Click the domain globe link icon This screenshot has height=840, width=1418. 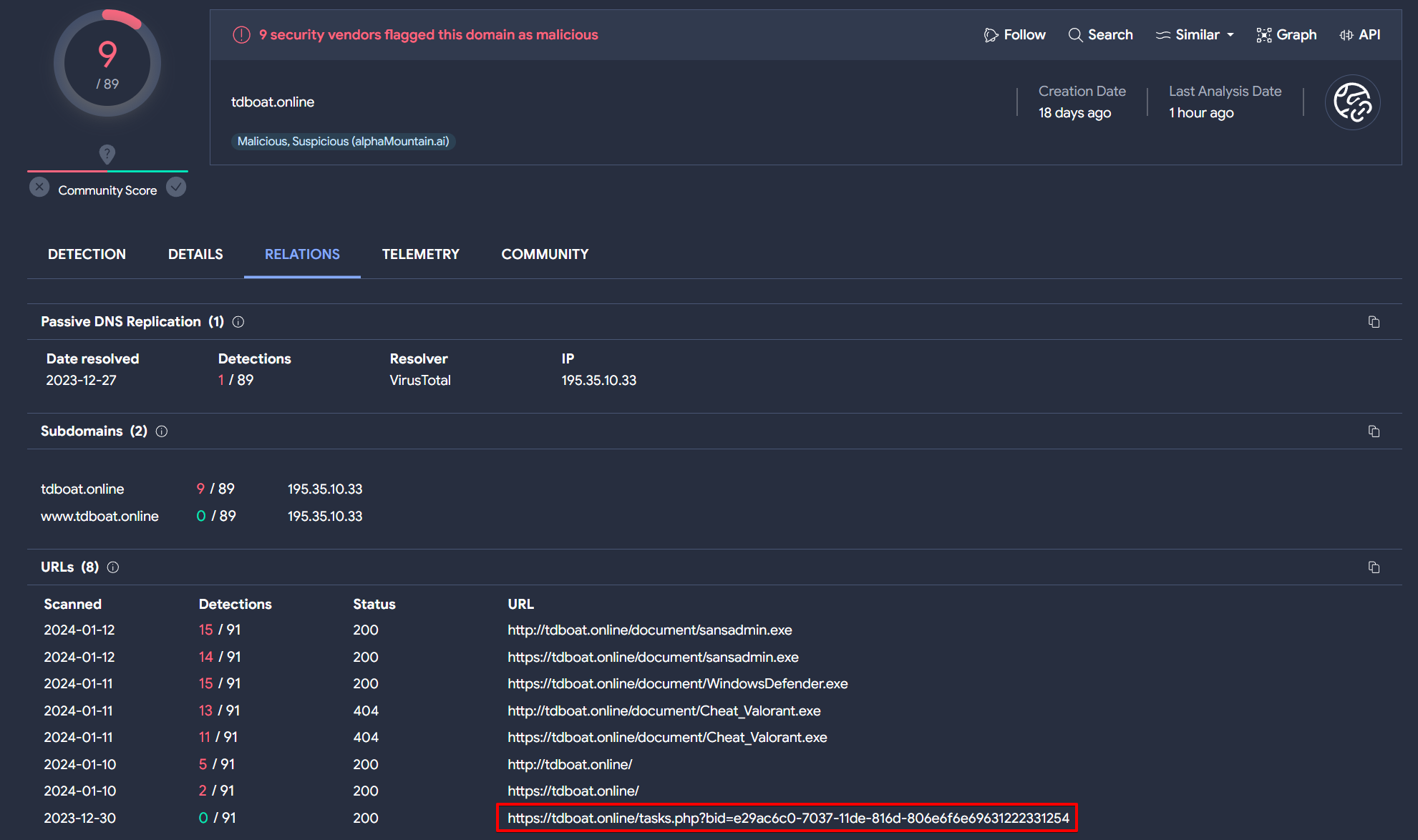coord(1352,102)
